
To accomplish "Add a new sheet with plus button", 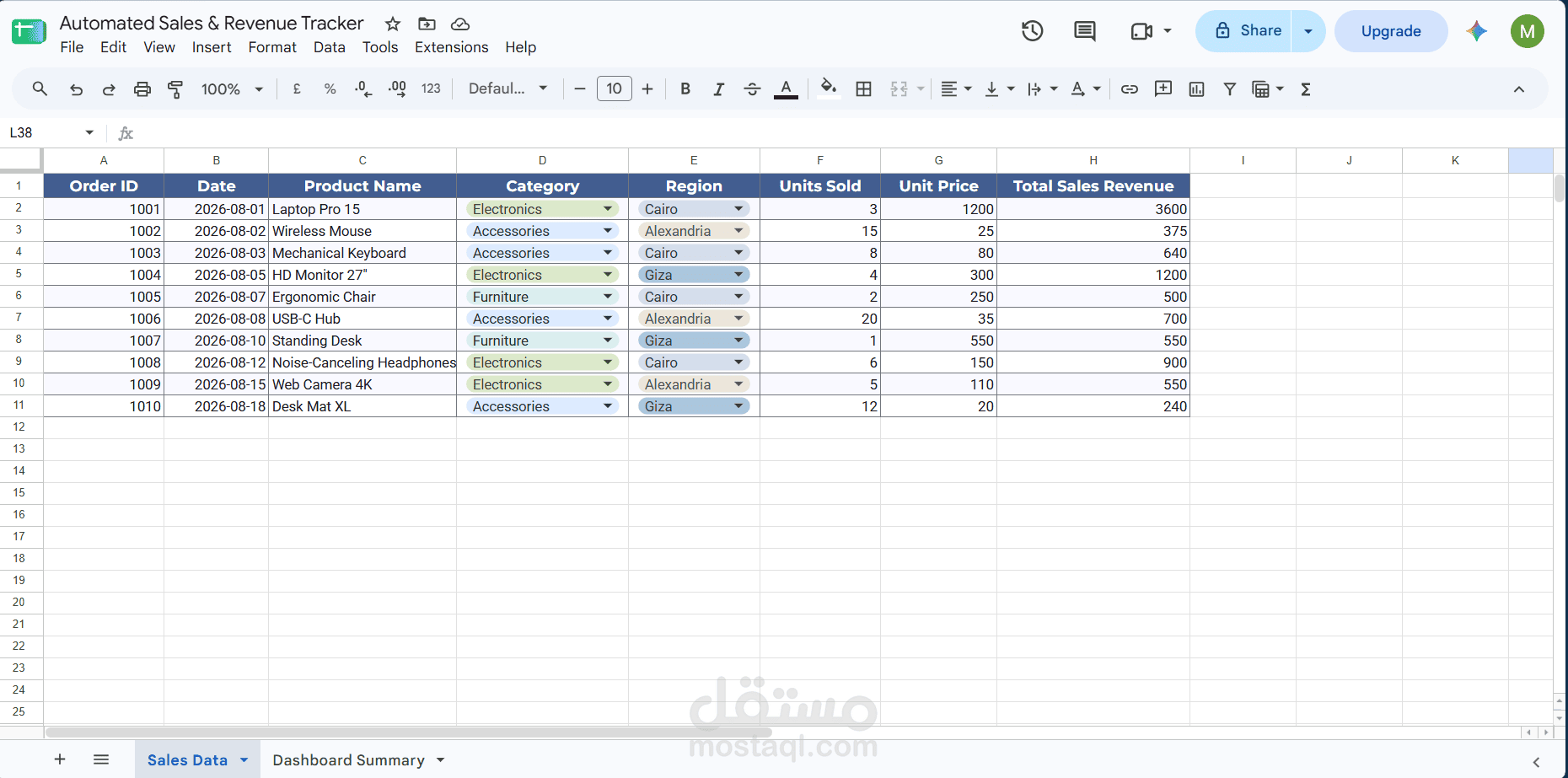I will [x=60, y=759].
